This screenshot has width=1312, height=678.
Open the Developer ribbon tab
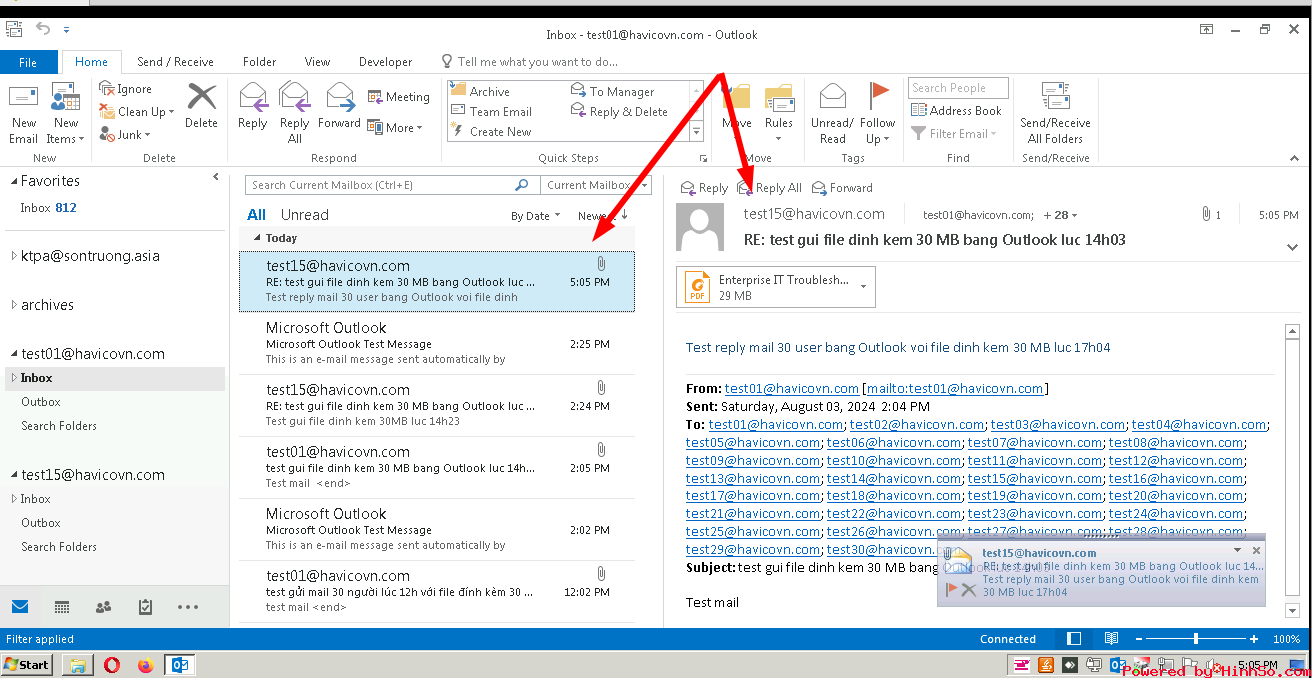[385, 62]
